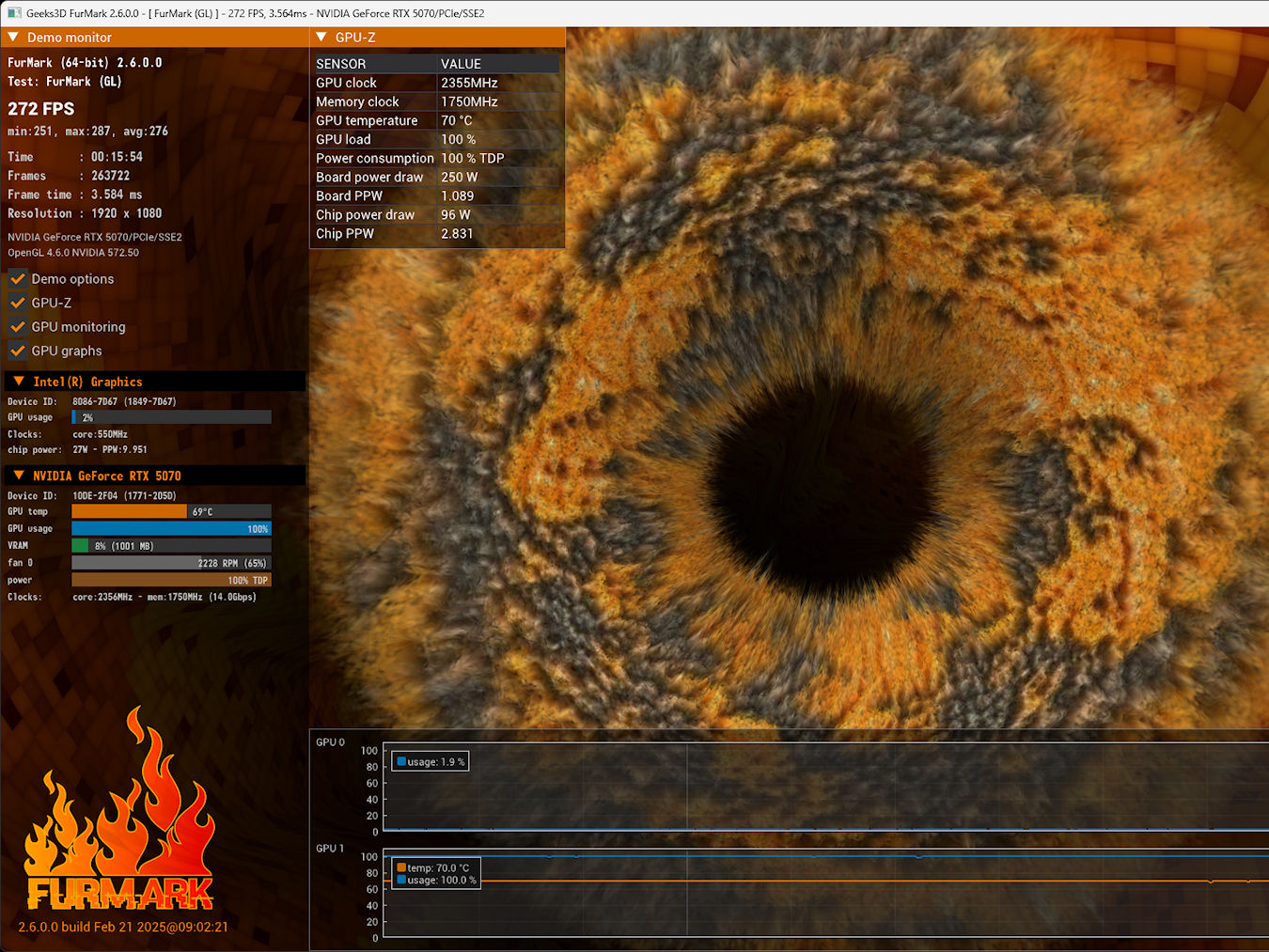Disable the GPU monitoring checkbox
Screen dimensions: 1269x952
18,327
